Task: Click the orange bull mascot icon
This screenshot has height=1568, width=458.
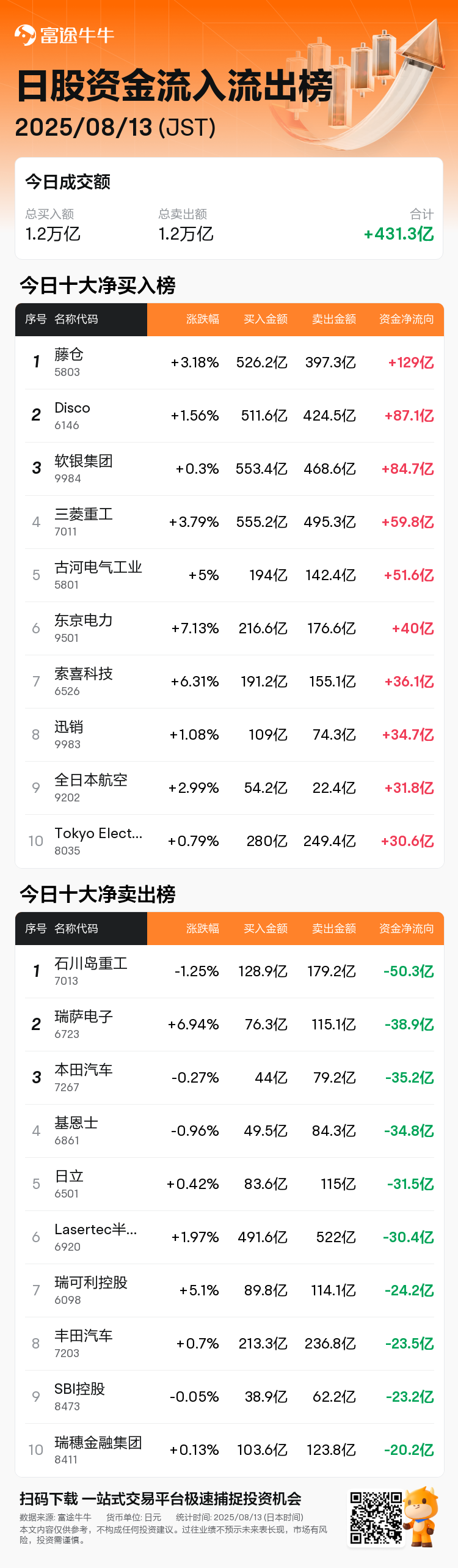Action: click(x=421, y=1516)
